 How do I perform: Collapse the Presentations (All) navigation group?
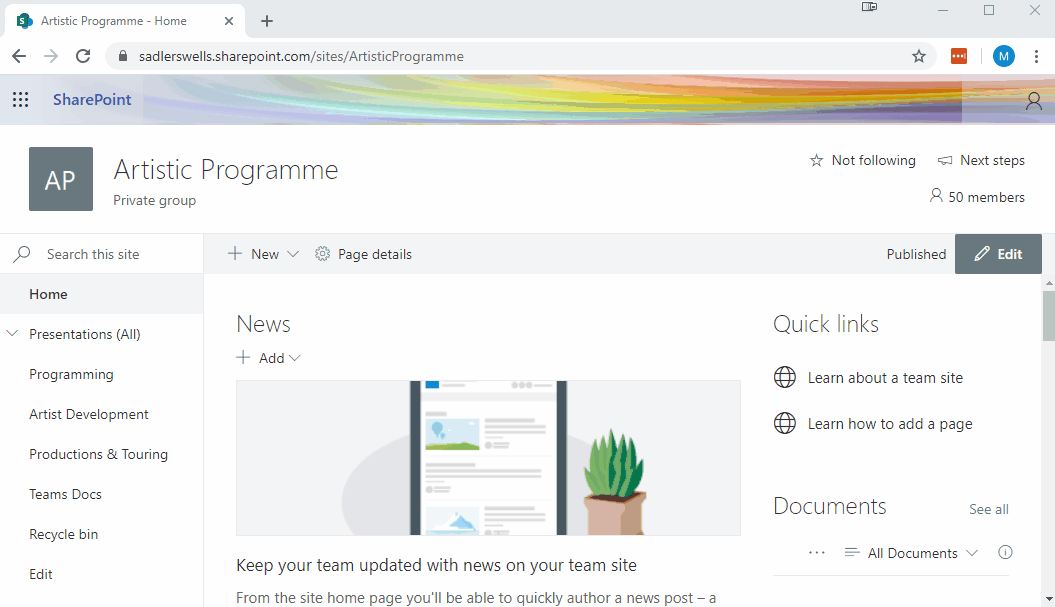(12, 334)
